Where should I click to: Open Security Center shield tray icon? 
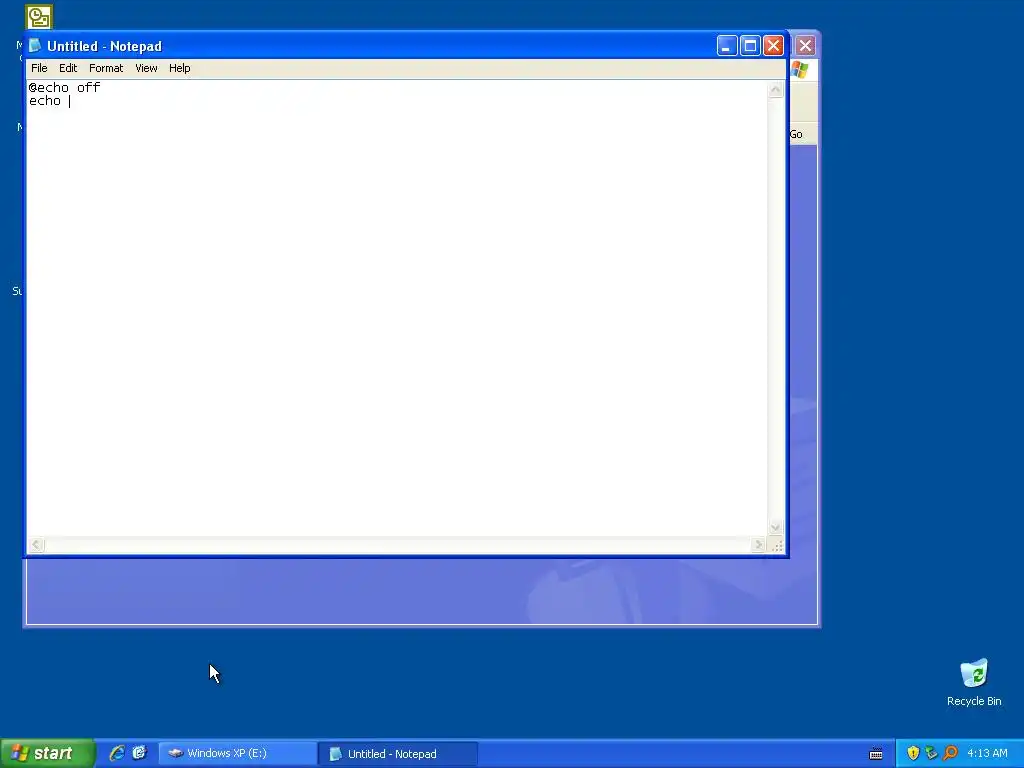click(913, 753)
